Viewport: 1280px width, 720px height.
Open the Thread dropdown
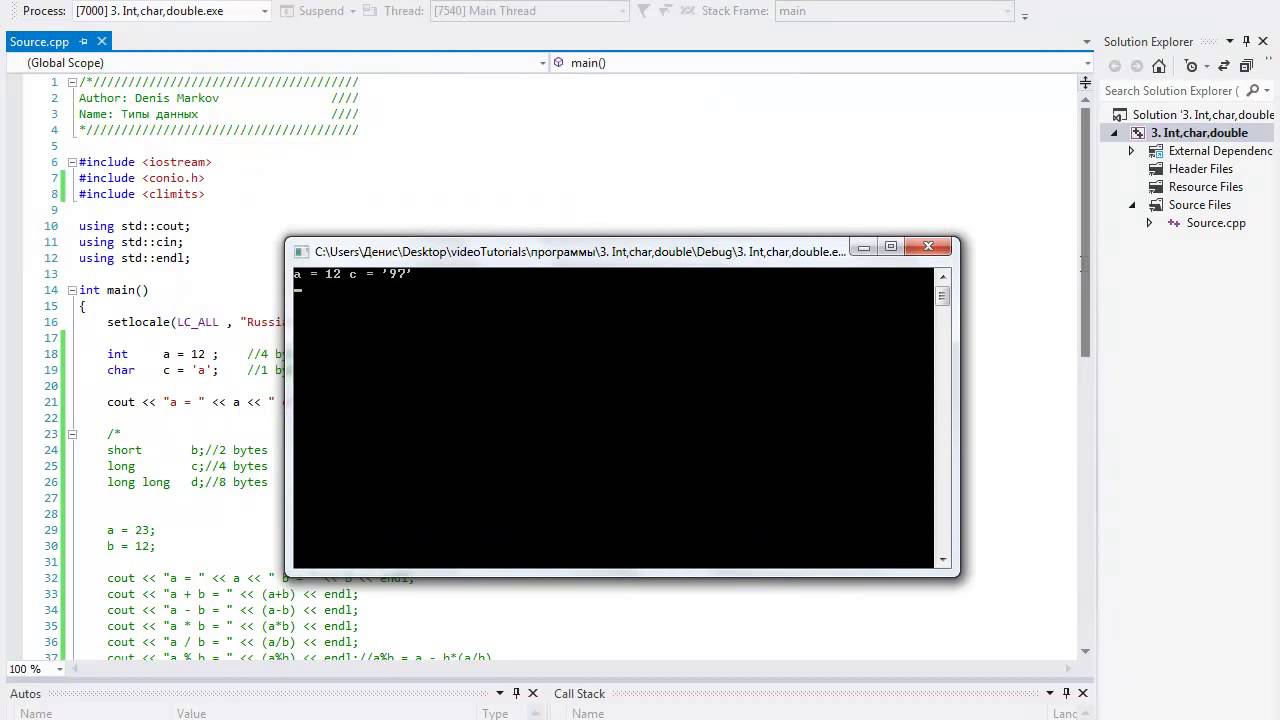(622, 11)
